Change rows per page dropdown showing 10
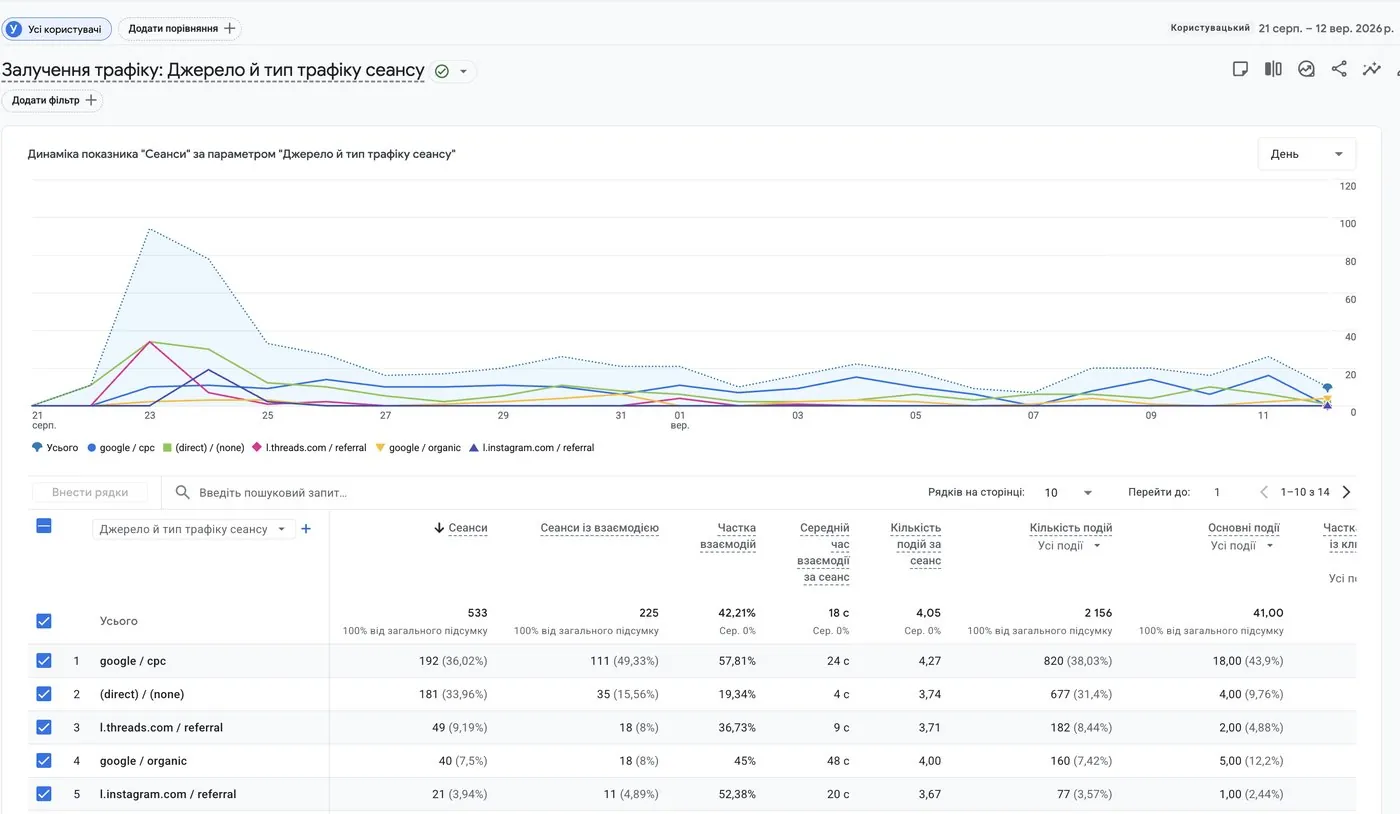 1068,492
